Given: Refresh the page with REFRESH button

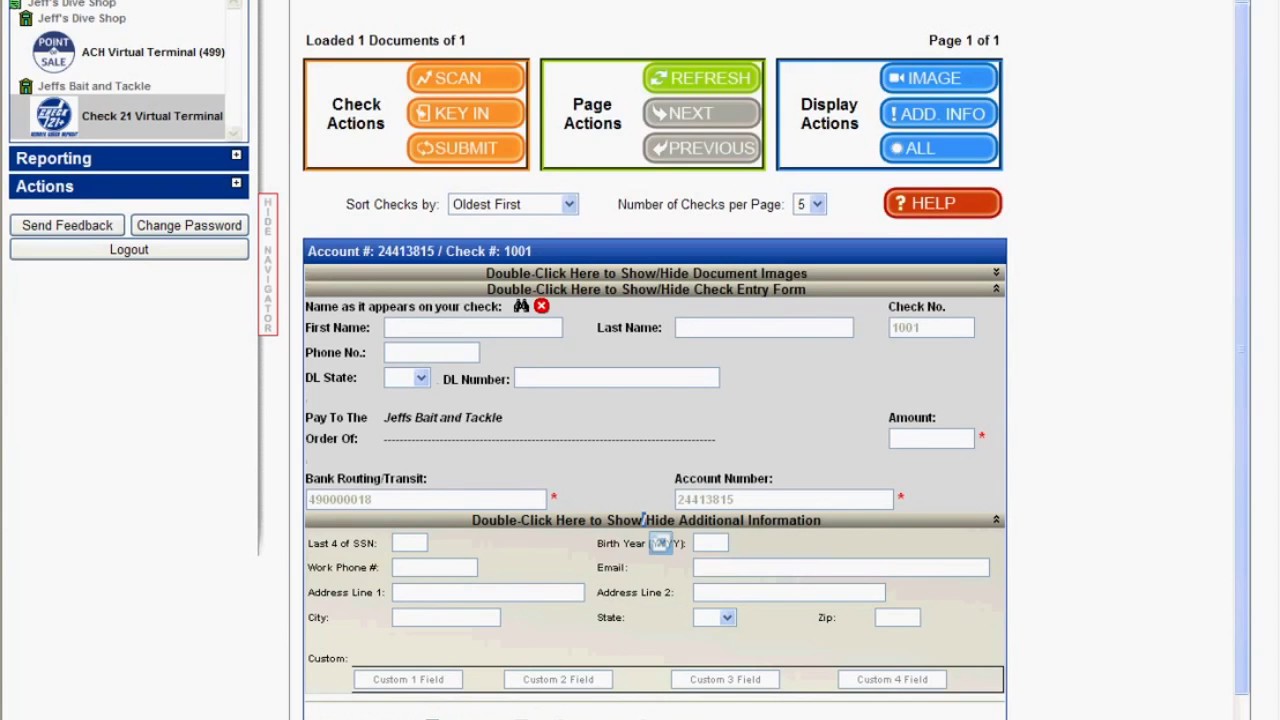Looking at the screenshot, I should pos(702,78).
